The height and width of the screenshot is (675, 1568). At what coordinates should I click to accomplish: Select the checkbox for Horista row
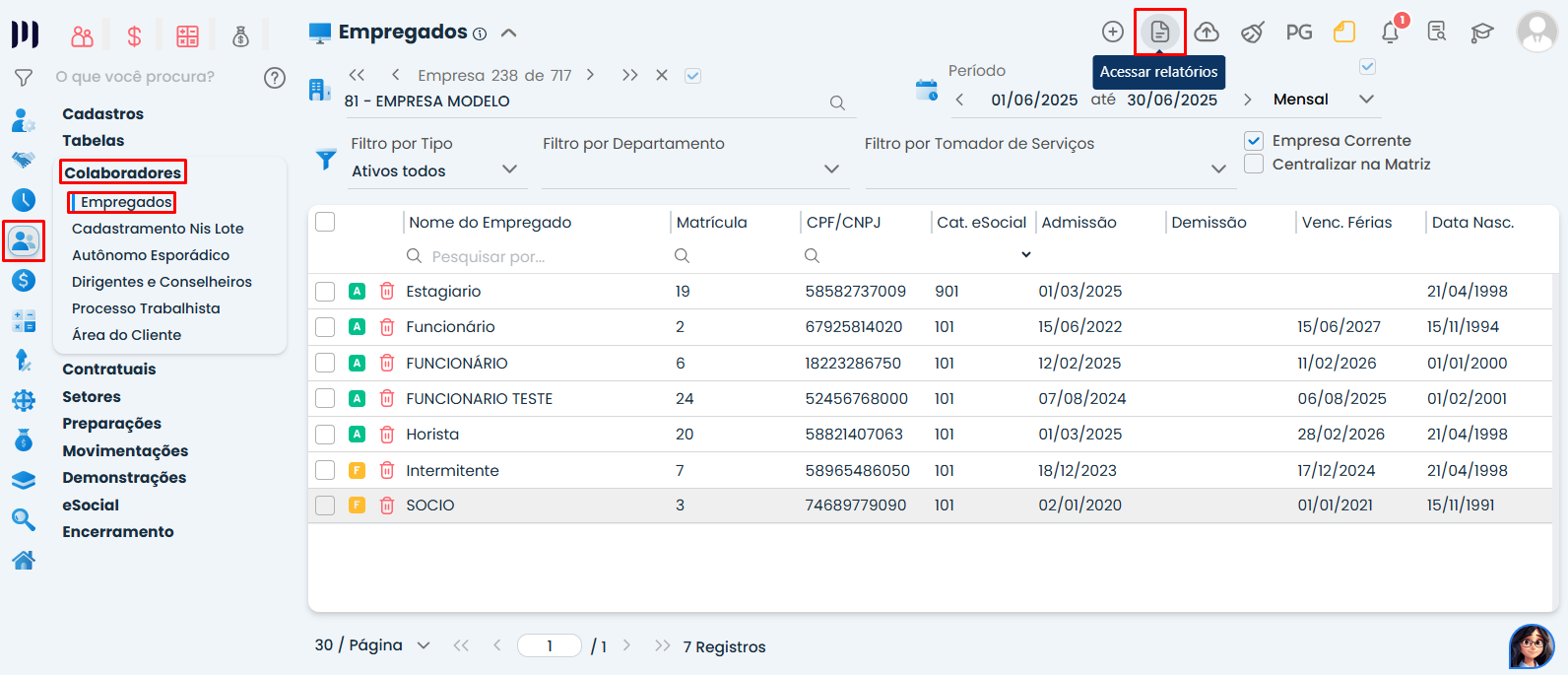(325, 435)
